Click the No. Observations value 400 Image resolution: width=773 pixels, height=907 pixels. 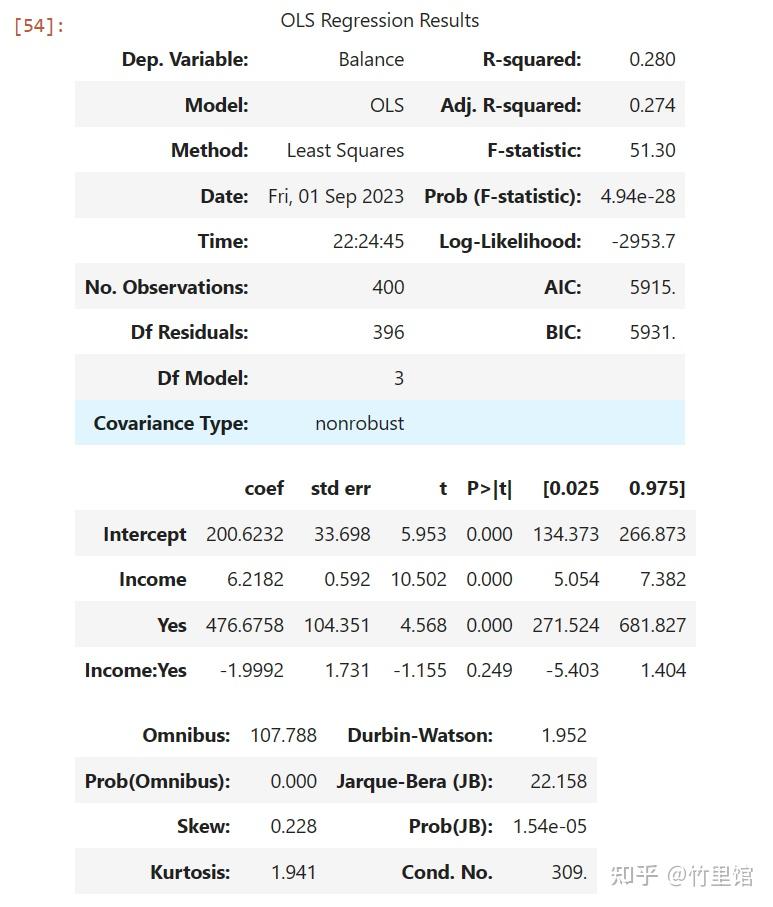388,287
